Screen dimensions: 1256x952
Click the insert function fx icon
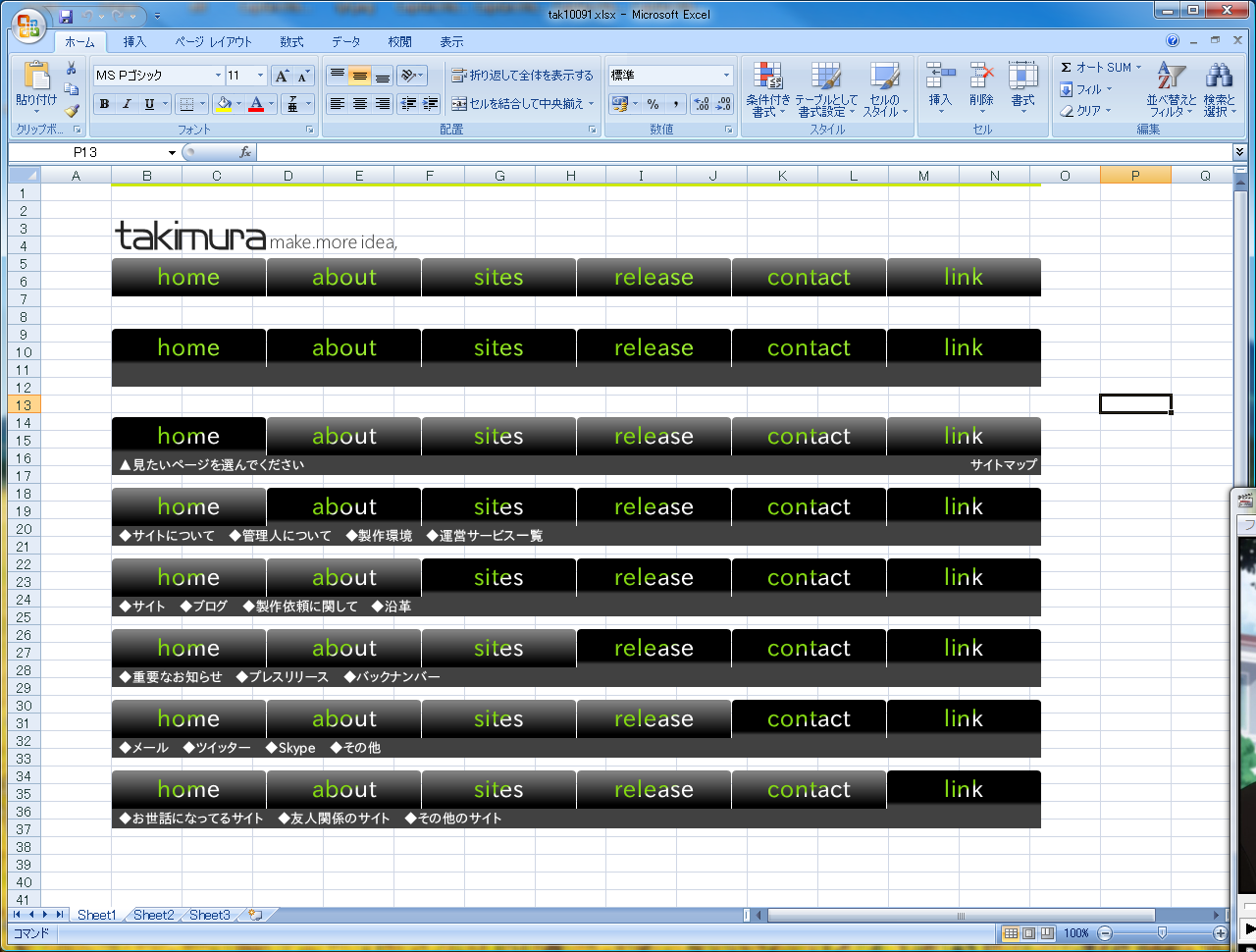[245, 152]
